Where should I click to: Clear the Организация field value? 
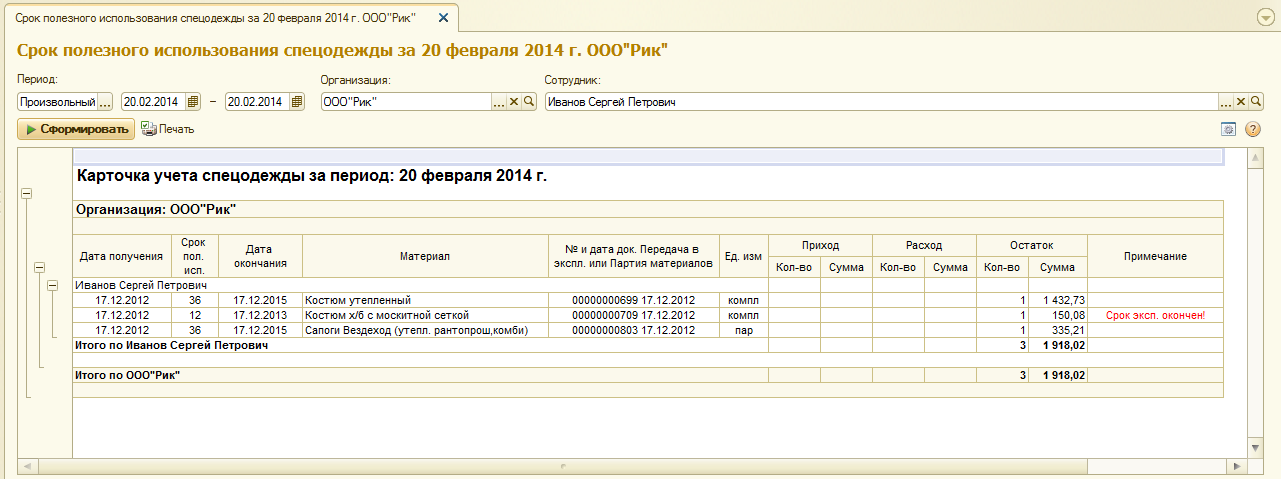click(x=514, y=101)
